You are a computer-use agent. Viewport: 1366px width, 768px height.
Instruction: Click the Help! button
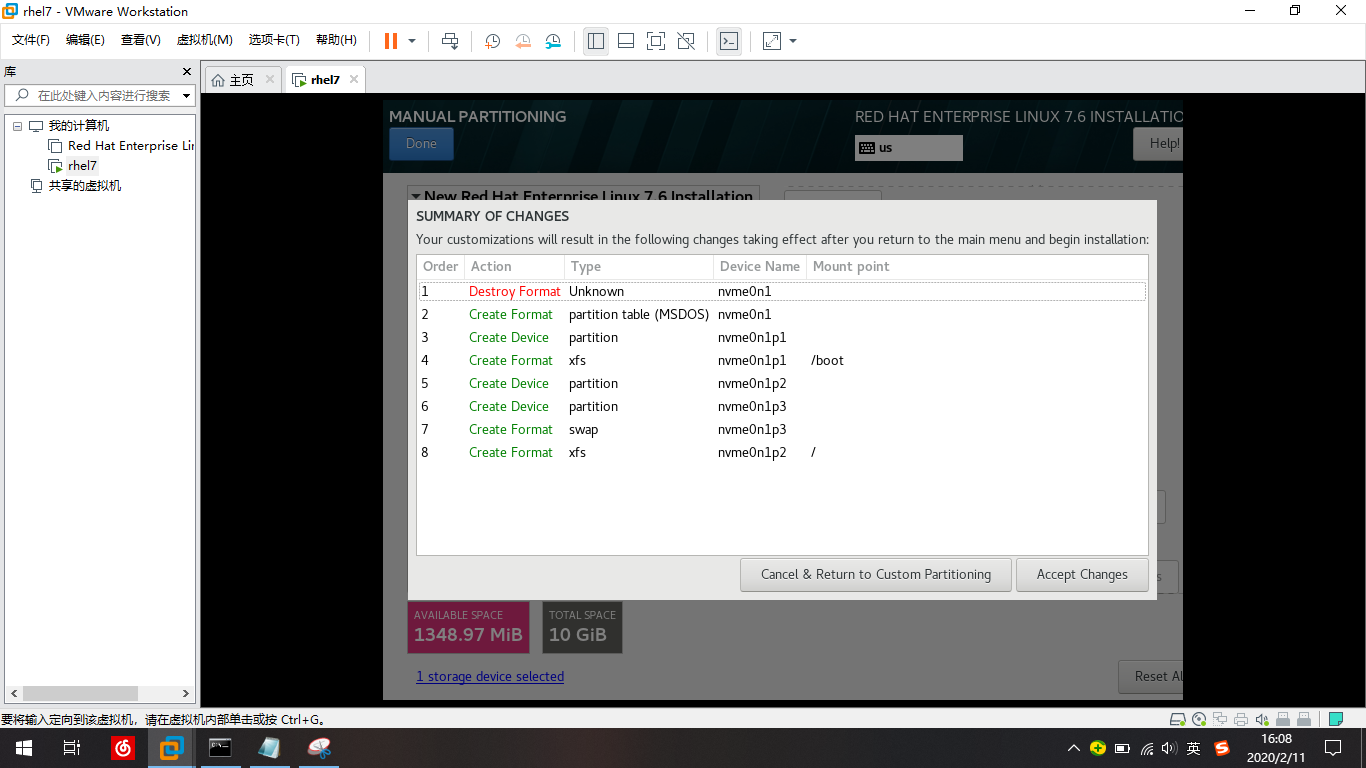click(1158, 144)
